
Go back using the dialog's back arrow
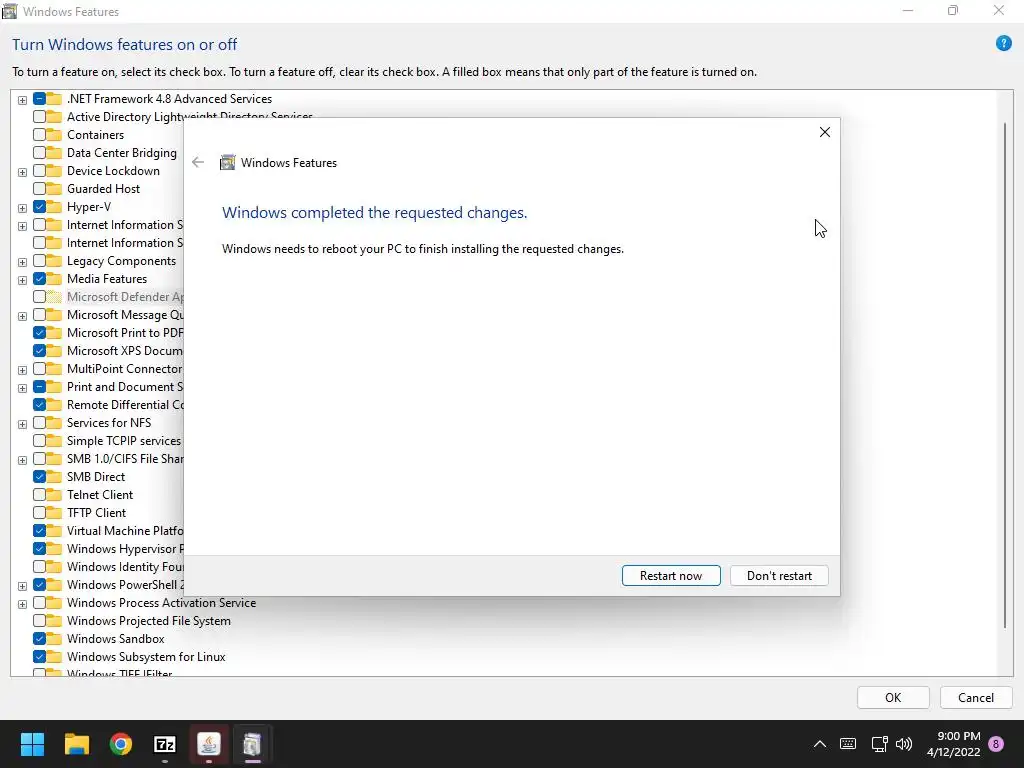[x=198, y=163]
